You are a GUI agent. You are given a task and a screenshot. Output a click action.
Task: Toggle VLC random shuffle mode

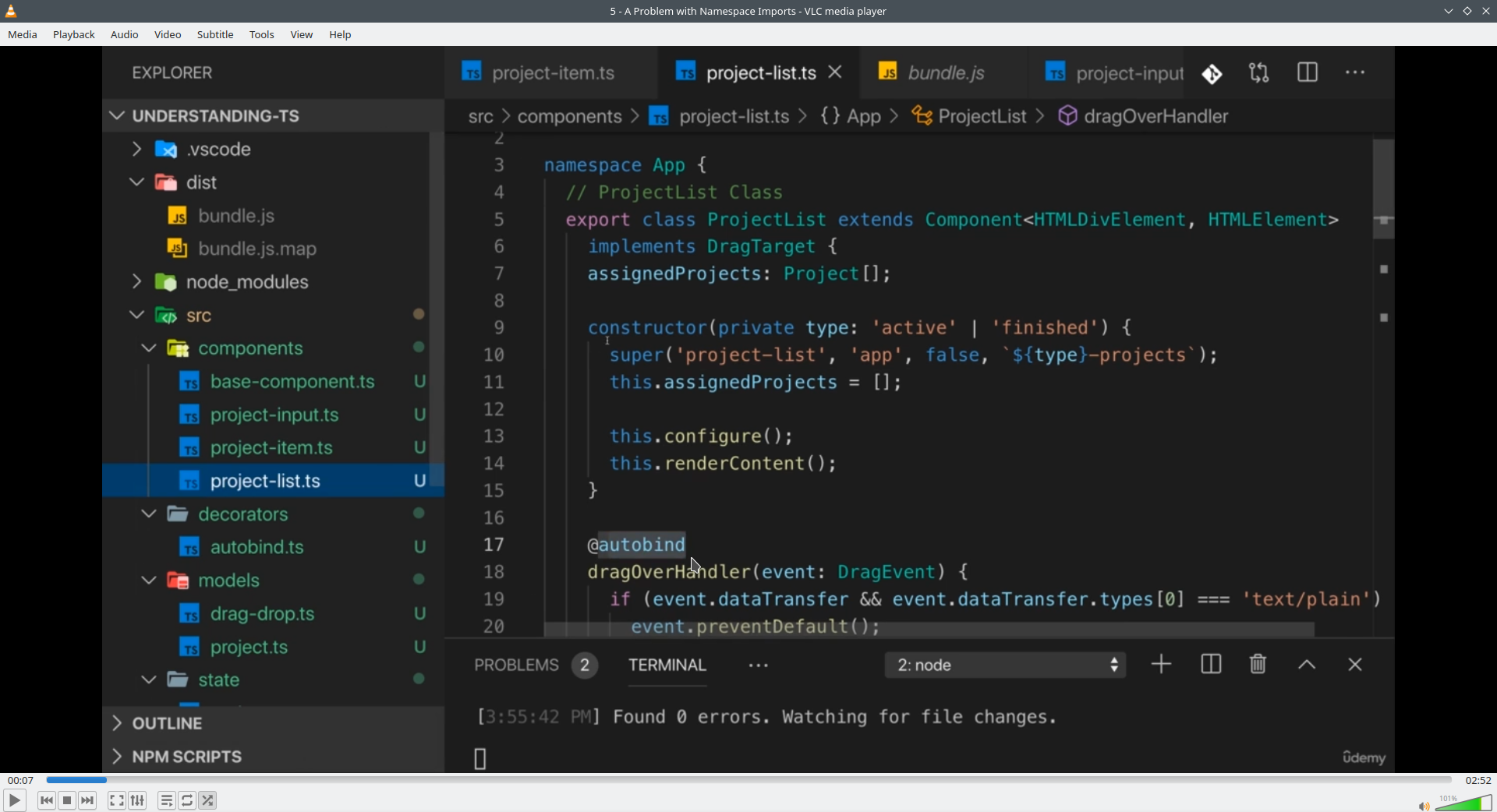(x=208, y=800)
